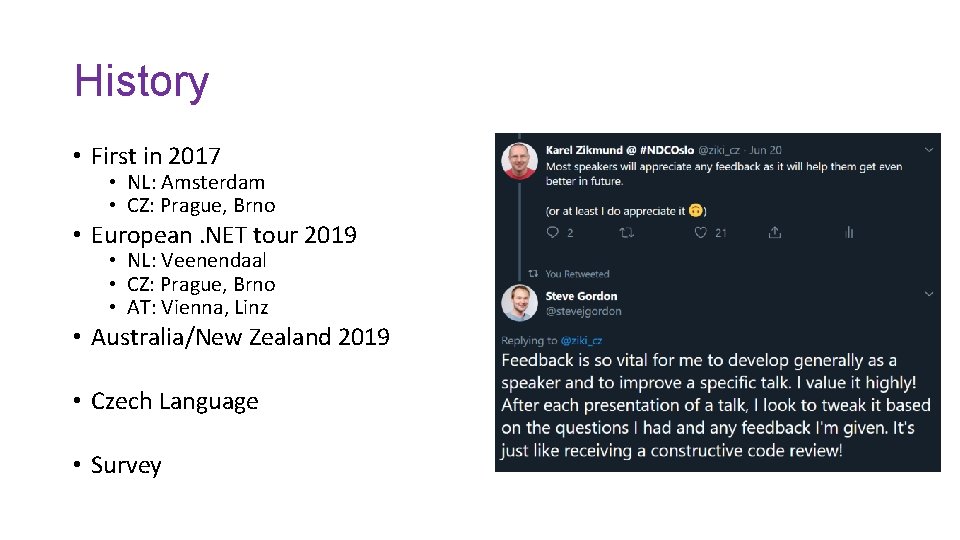Click the retweet icon on Karel's tweet
Screen dimensions: 960x540
point(626,232)
